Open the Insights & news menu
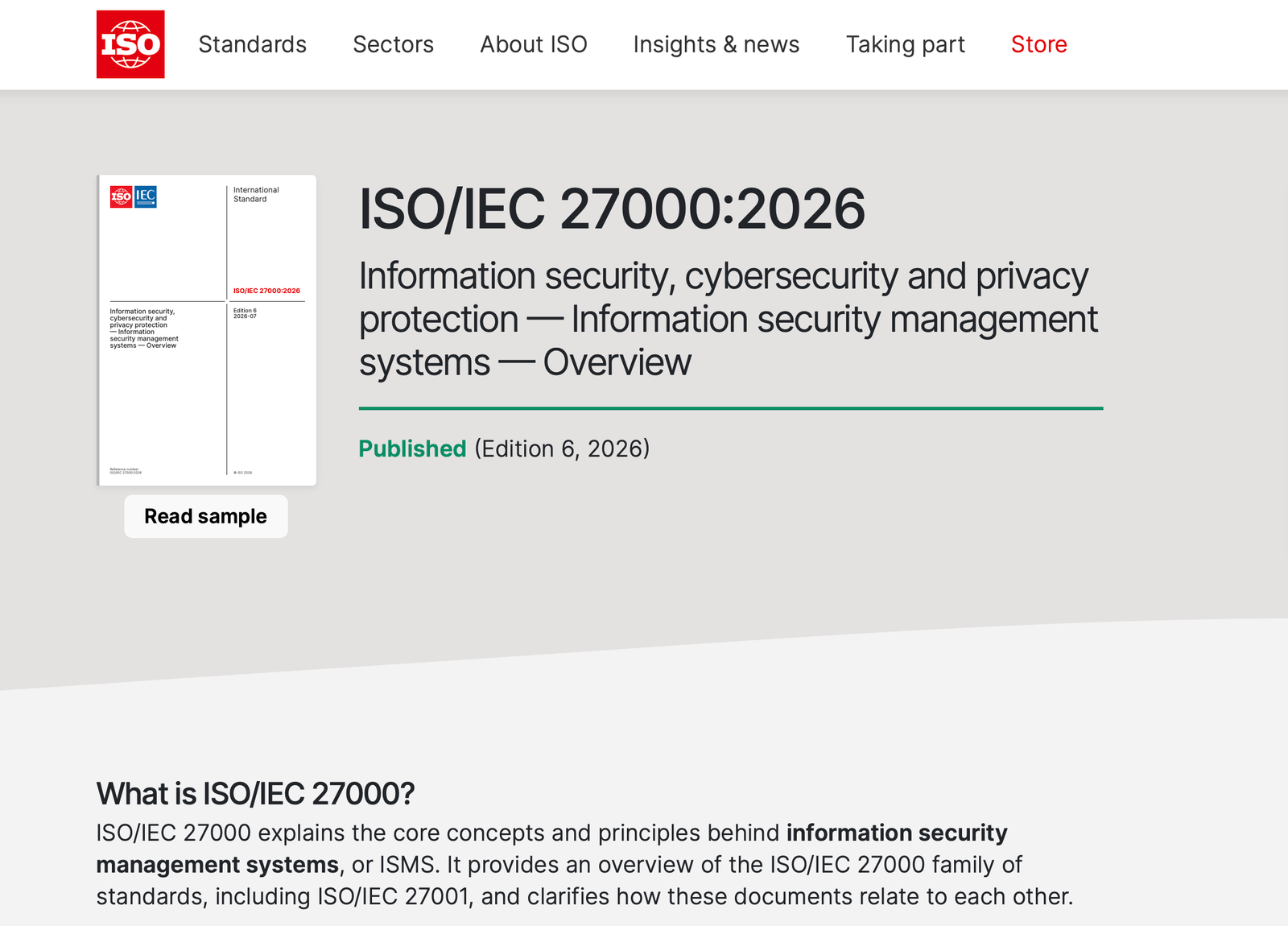 tap(716, 44)
